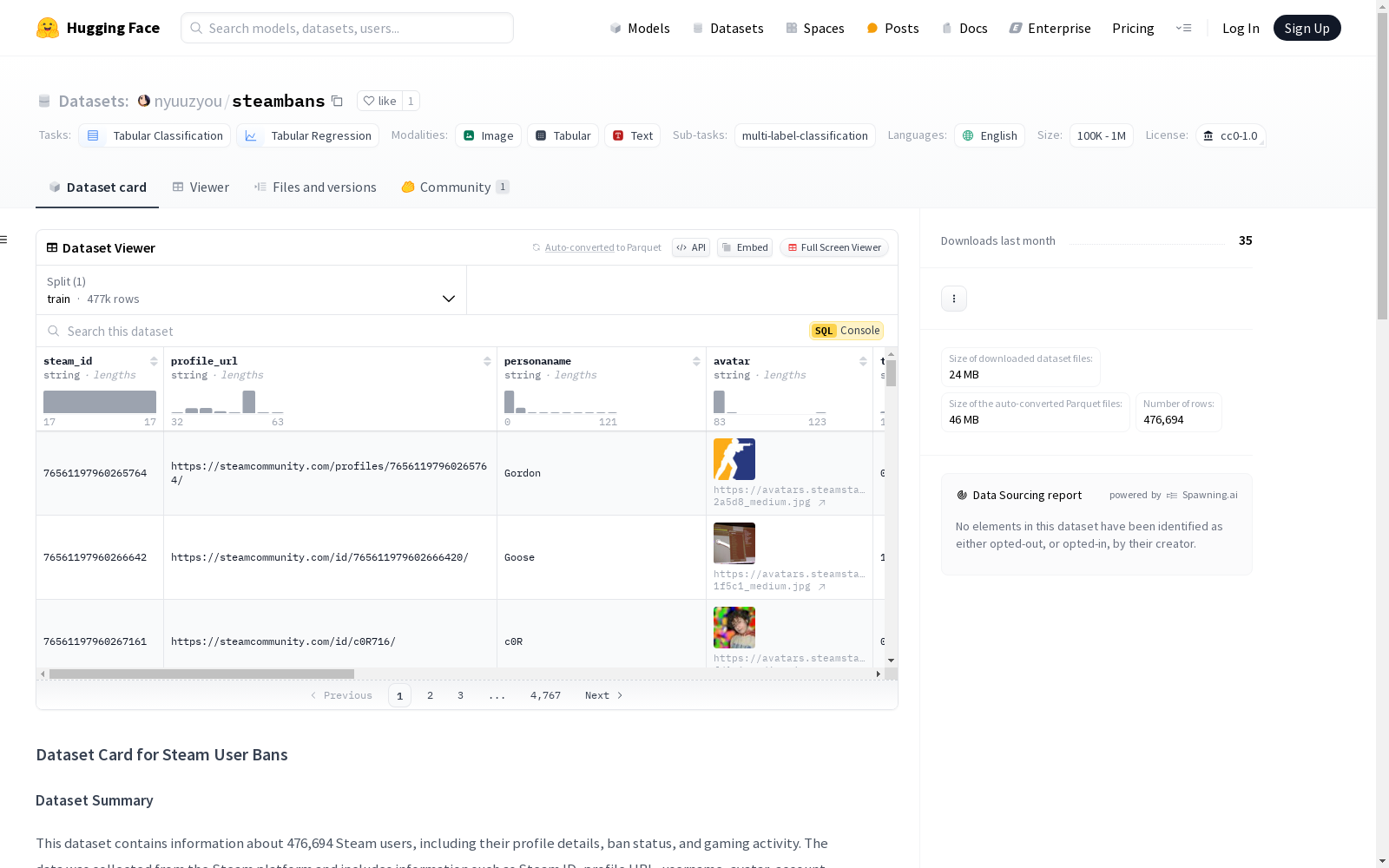This screenshot has width=1389, height=868.
Task: Click cell 76561197960265764
Action: tap(100, 473)
